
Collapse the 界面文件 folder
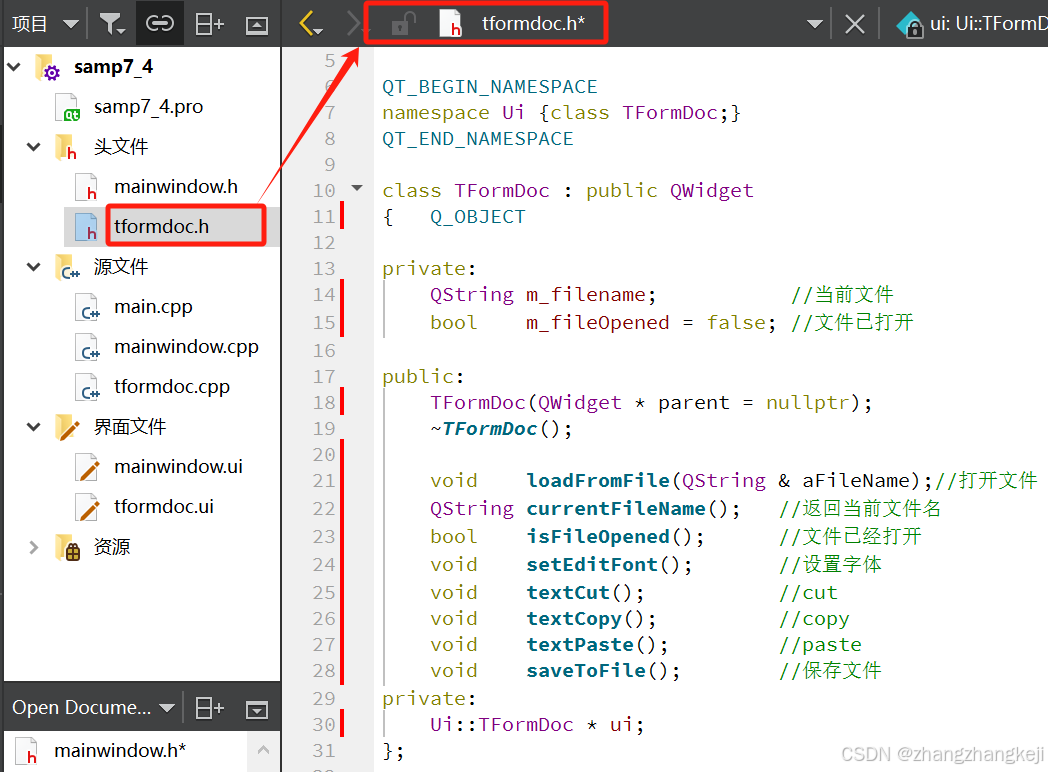(x=33, y=426)
